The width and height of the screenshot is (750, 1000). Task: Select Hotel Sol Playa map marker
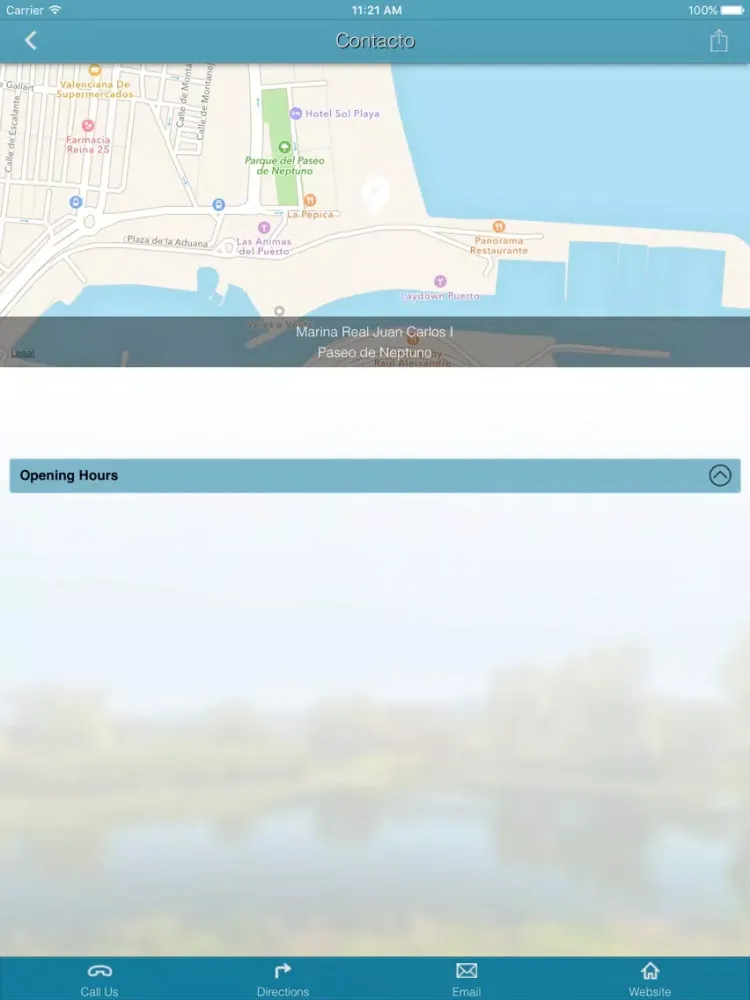point(296,114)
